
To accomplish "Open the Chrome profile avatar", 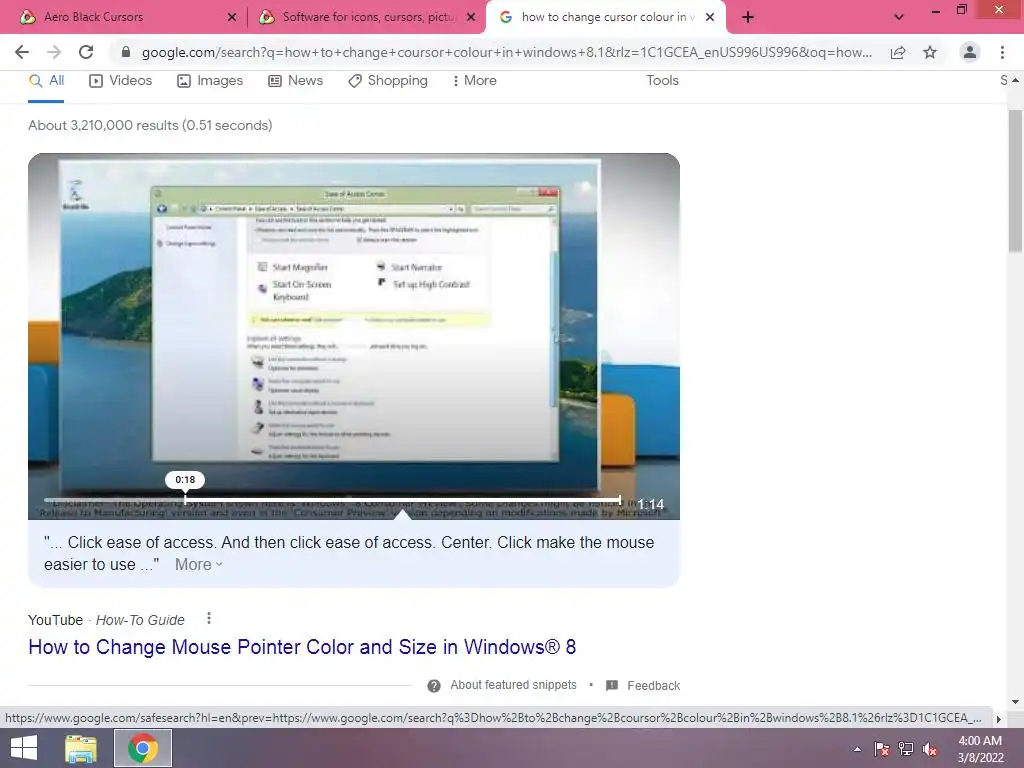I will [x=970, y=52].
